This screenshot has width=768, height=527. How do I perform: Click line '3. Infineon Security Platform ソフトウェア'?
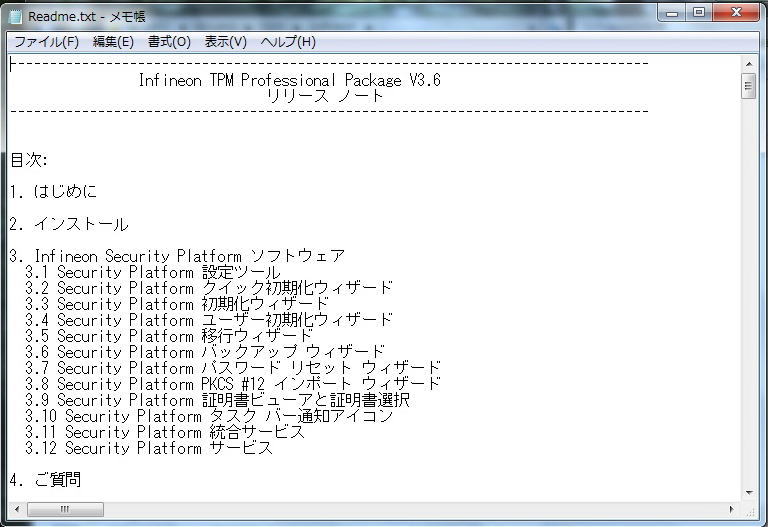pos(177,256)
